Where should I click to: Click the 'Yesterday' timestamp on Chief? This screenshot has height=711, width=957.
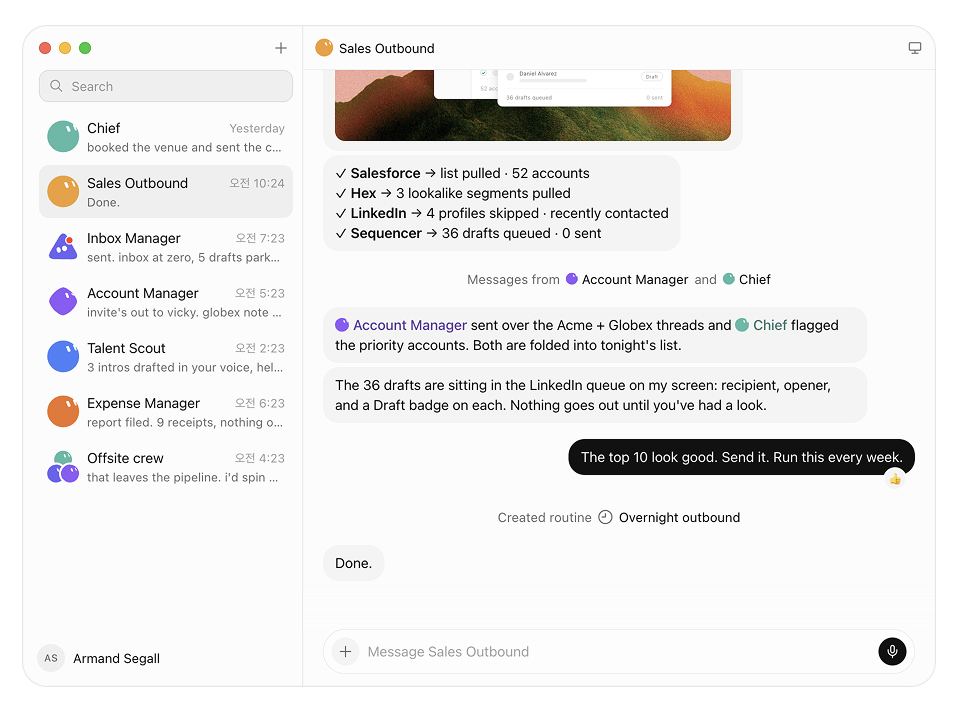[257, 128]
